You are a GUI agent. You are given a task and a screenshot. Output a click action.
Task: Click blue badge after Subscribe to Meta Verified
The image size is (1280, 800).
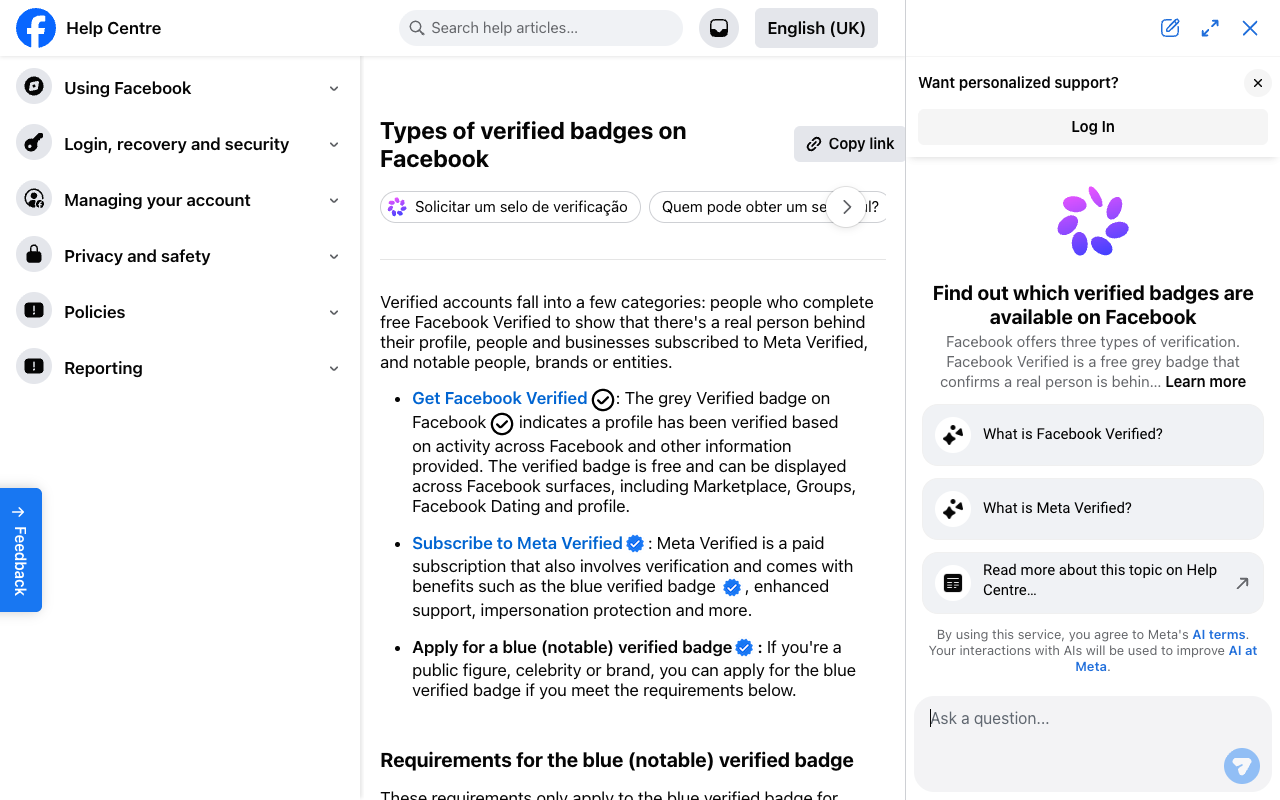tap(635, 544)
